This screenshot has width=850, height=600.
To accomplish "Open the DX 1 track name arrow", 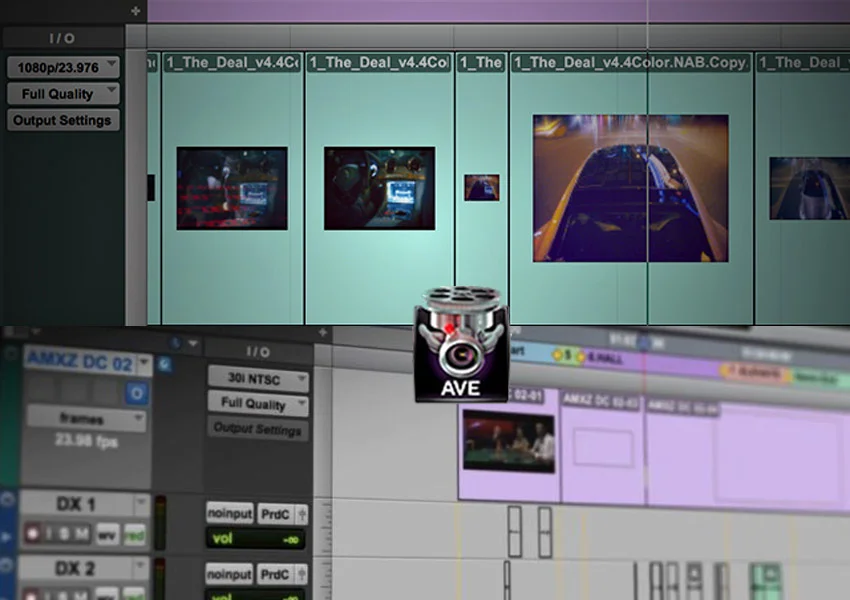I will pos(141,504).
